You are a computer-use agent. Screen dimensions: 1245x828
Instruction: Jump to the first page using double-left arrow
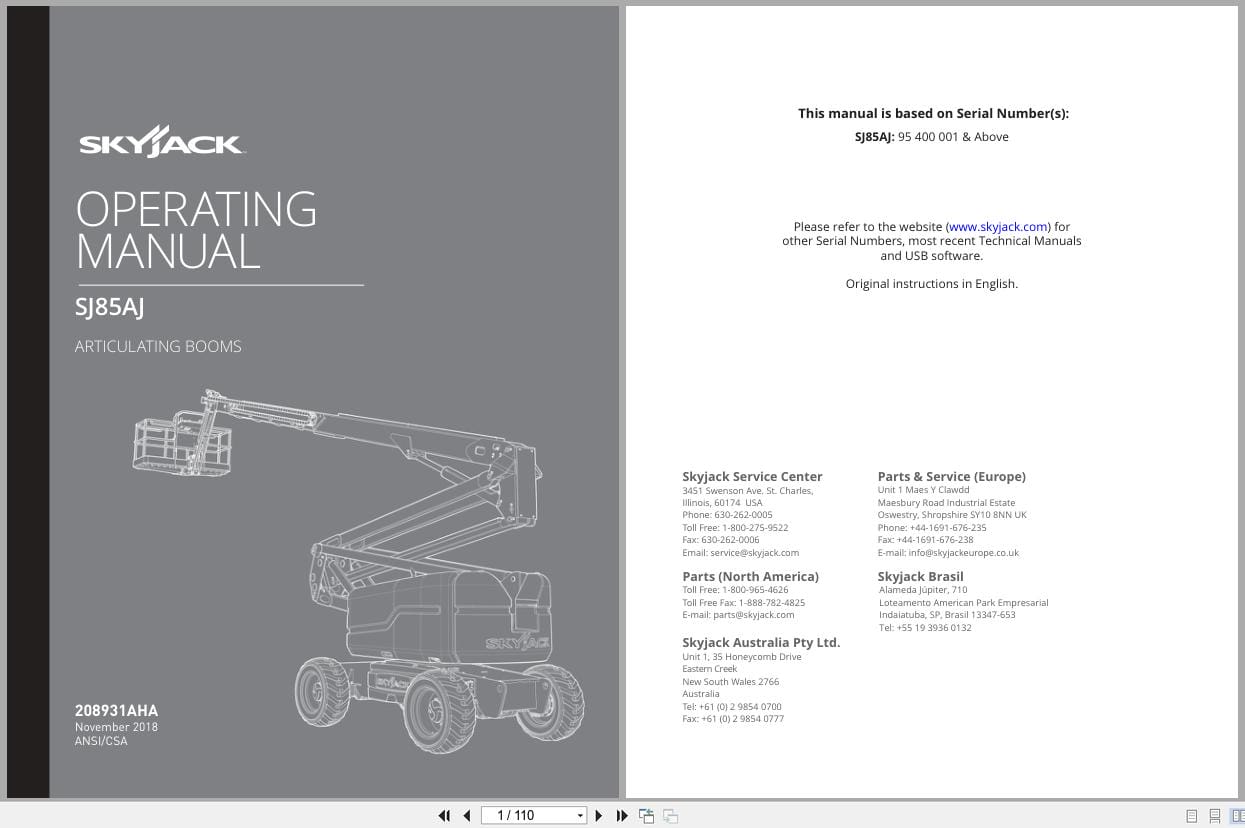pos(444,815)
